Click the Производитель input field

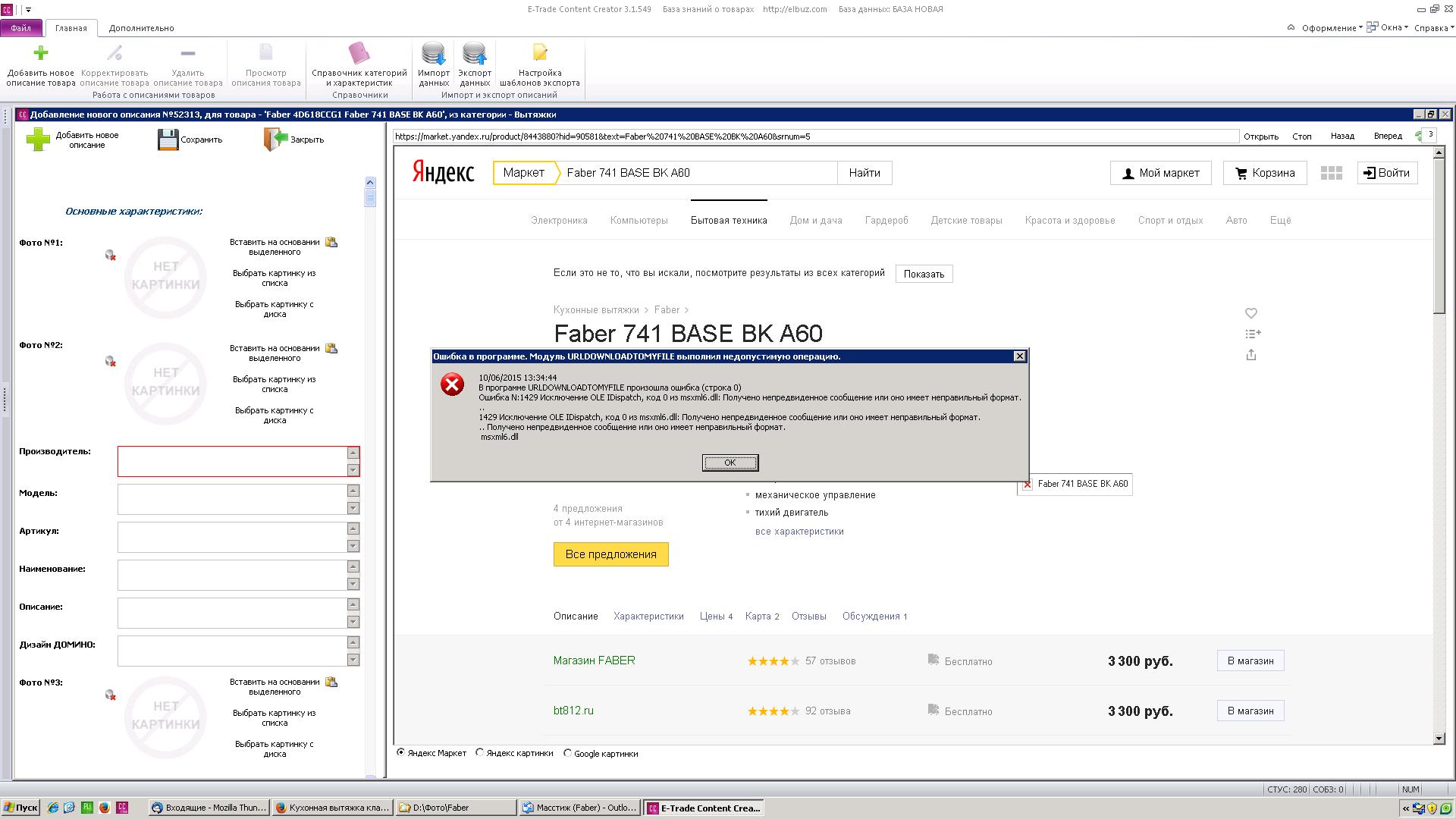[x=232, y=461]
